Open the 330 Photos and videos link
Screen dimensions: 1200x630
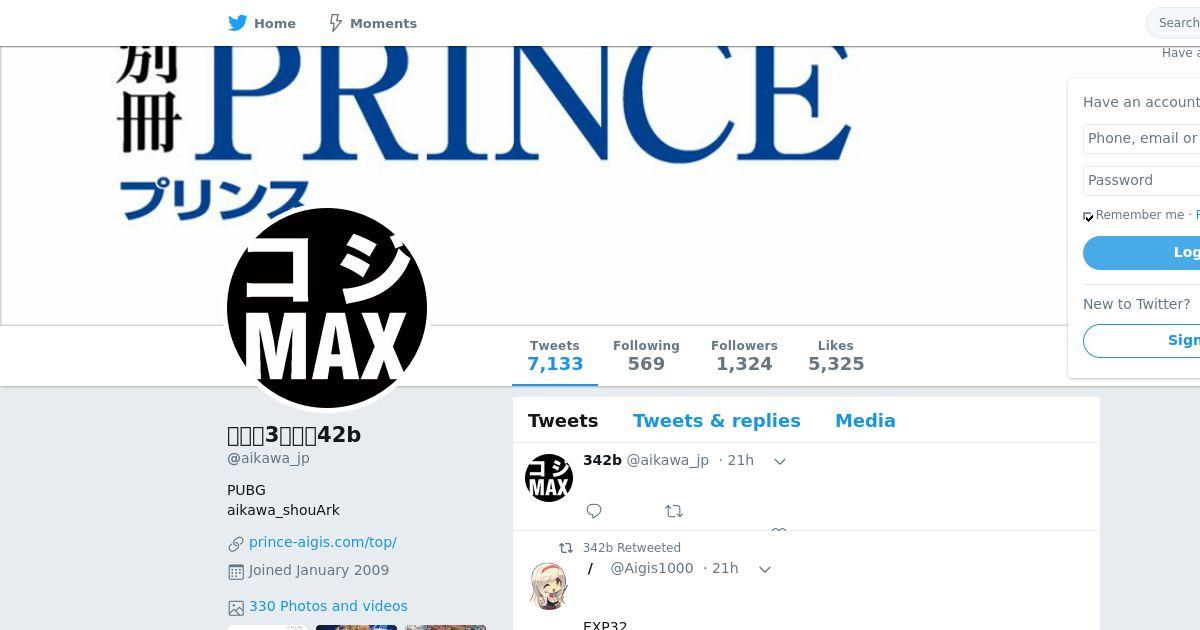(x=328, y=606)
